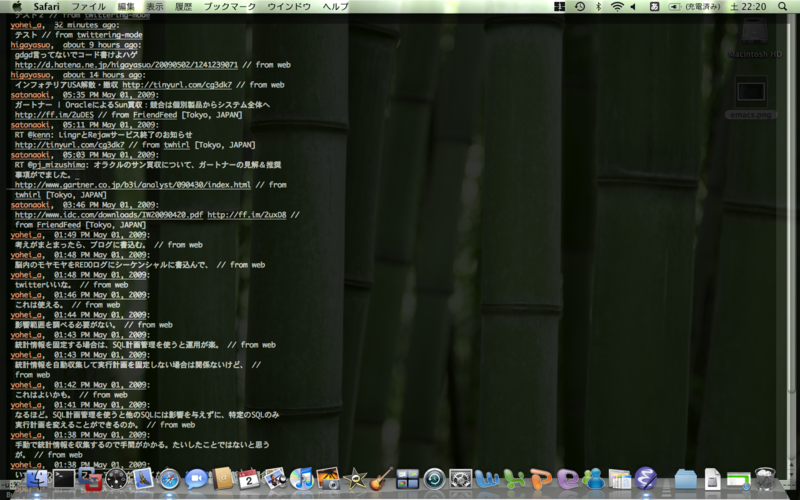
Task: Open iPhoto sunset-camera icon
Action: (328, 479)
